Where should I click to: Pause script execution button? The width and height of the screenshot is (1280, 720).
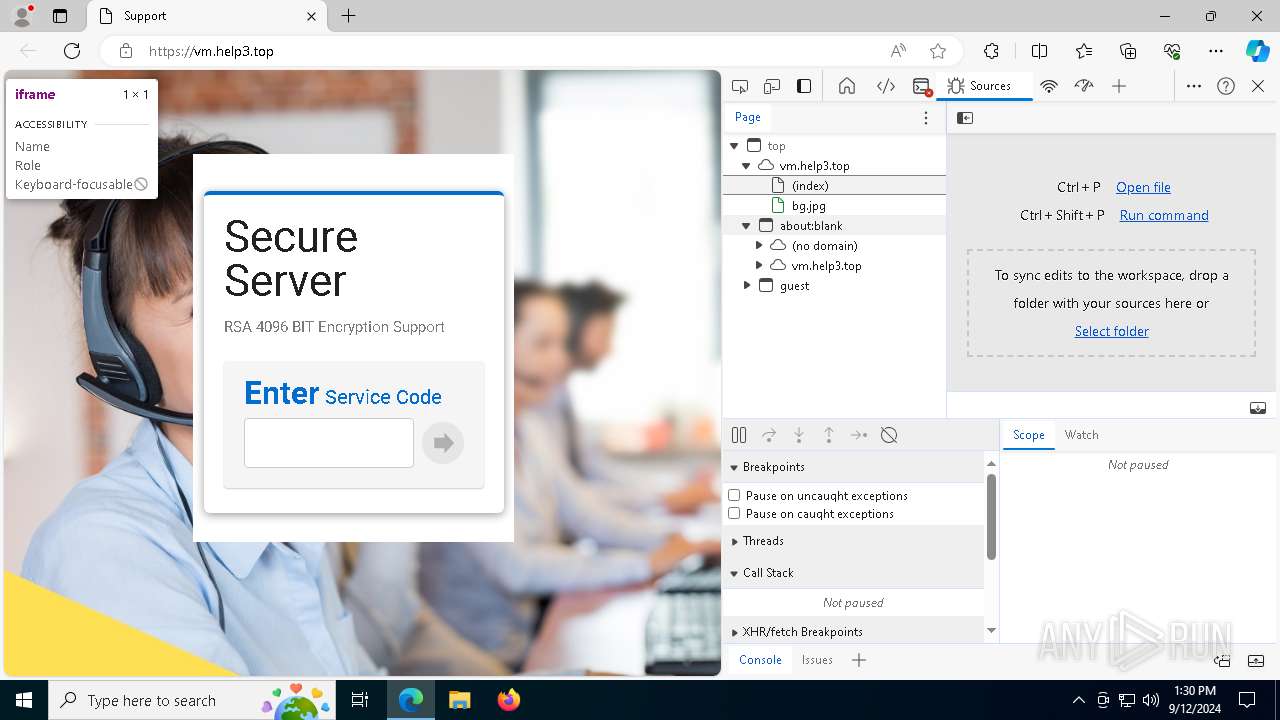[739, 435]
